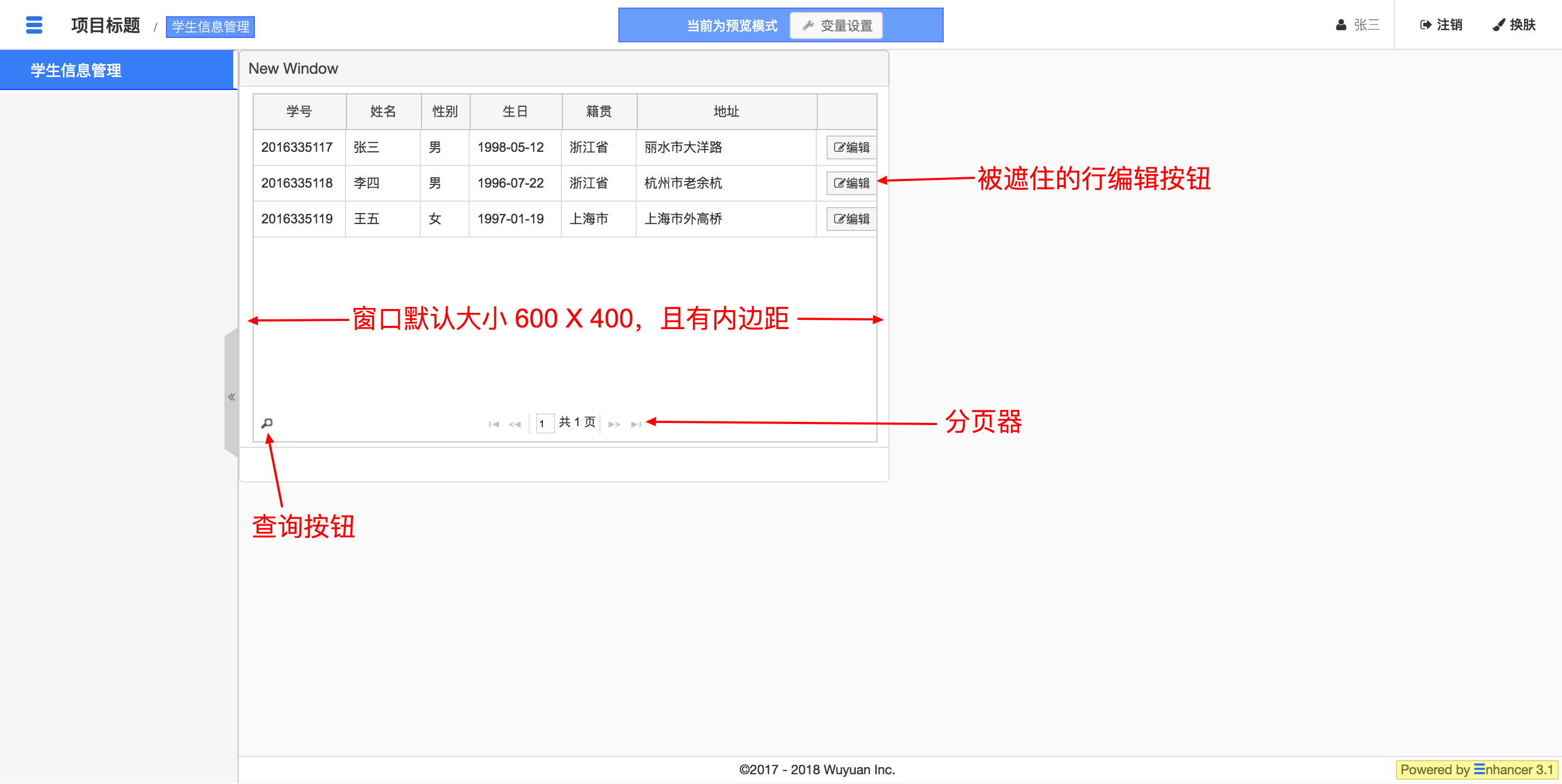
Task: Open 变量设置 variable settings
Action: [x=836, y=25]
